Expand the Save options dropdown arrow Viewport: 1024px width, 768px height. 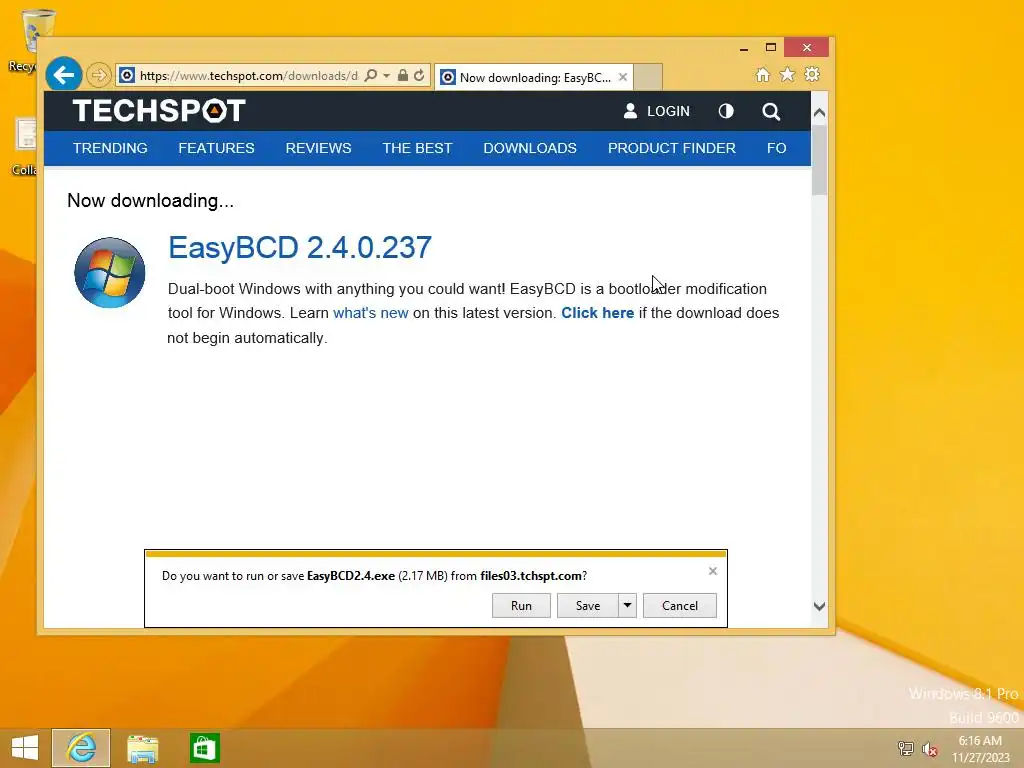627,605
